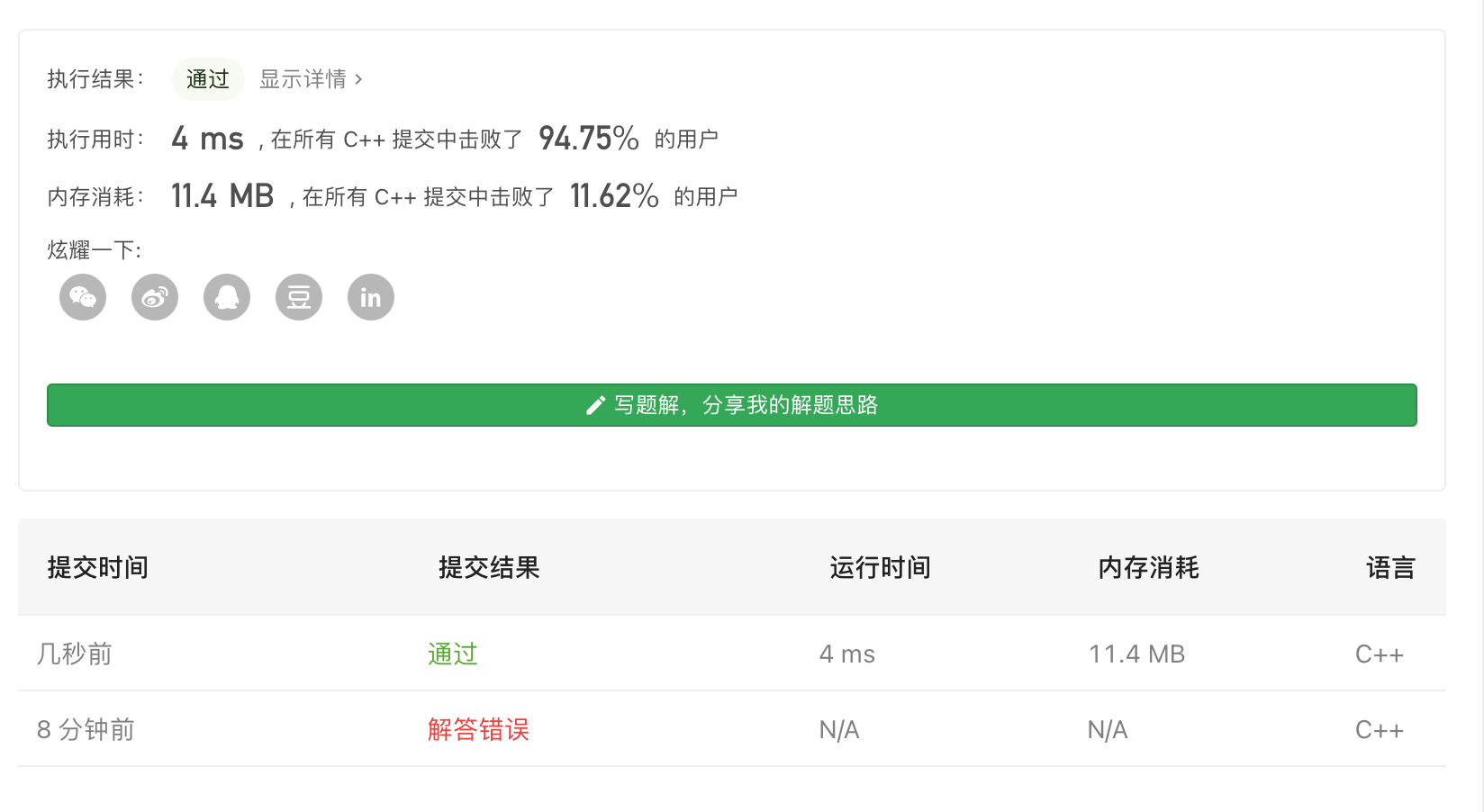Click the 11.62% memory percentile
Image resolution: width=1484 pixels, height=812 pixels.
(614, 195)
